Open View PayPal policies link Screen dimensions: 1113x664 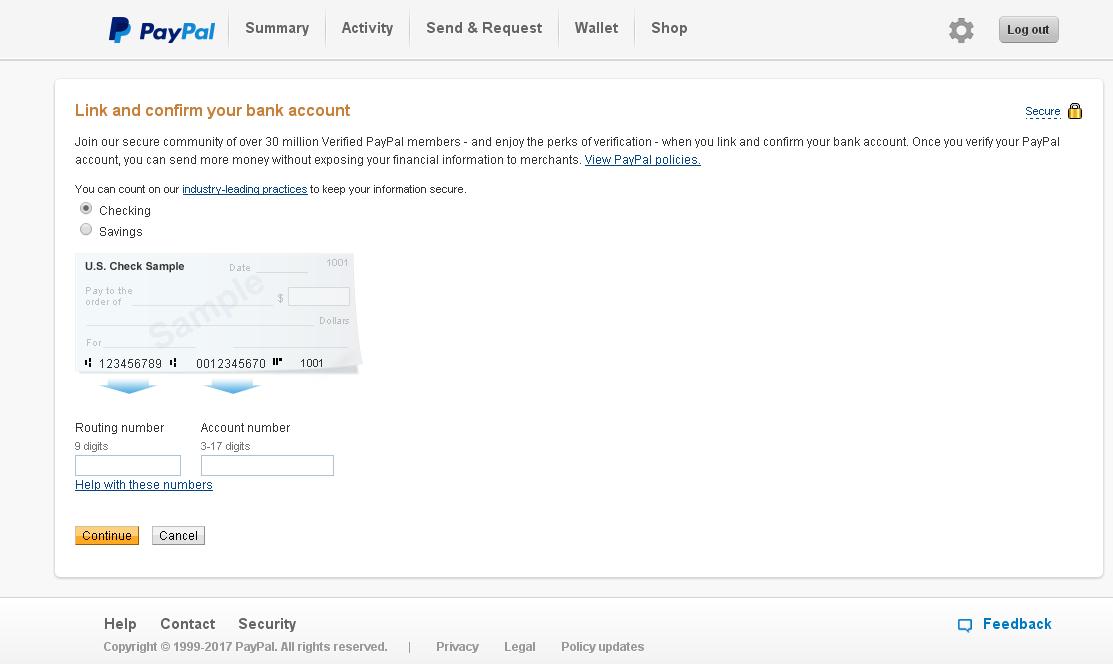coord(642,160)
